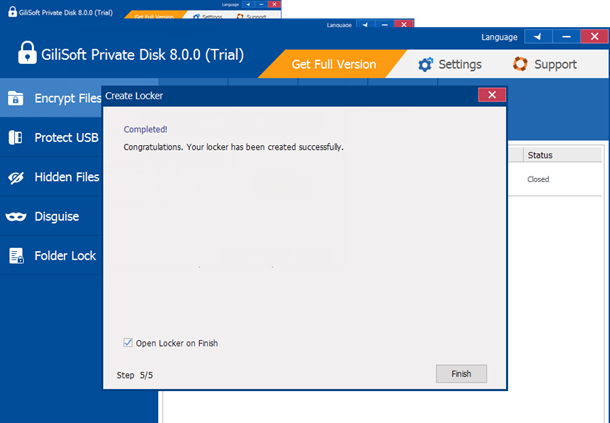Screen dimensions: 610x423
Task: Open Settings in the front window
Action: click(x=450, y=64)
